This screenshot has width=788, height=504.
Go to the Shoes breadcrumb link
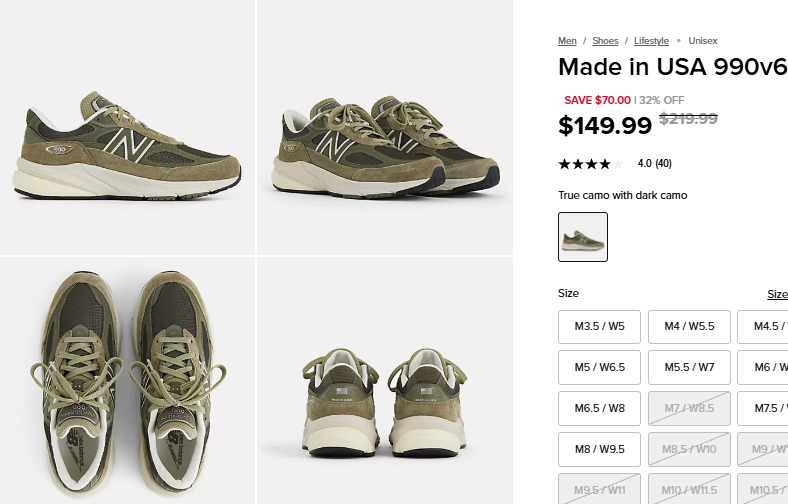pyautogui.click(x=605, y=41)
